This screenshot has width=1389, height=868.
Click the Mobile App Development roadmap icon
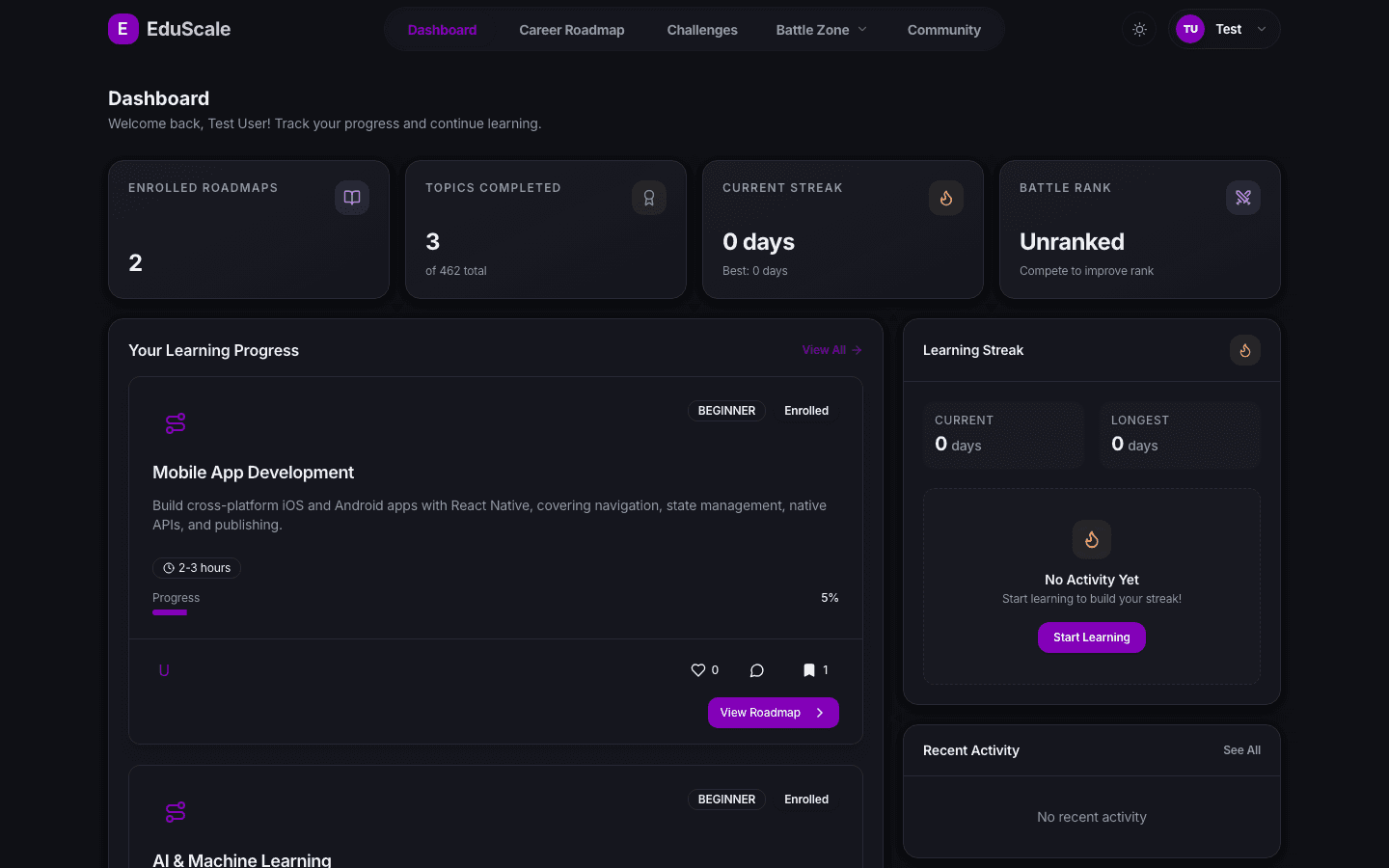(175, 422)
